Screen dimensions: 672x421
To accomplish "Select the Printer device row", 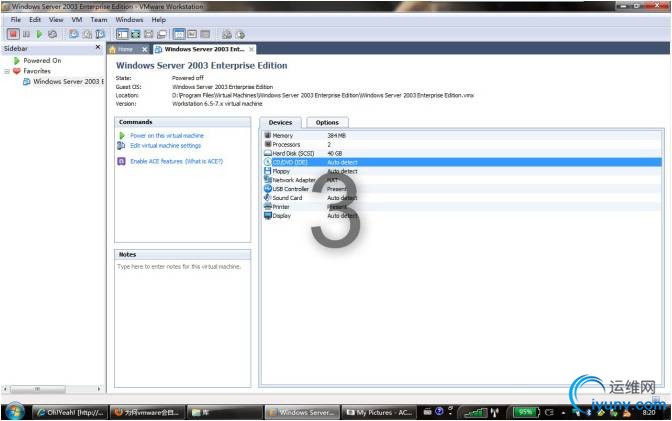I will (462, 207).
